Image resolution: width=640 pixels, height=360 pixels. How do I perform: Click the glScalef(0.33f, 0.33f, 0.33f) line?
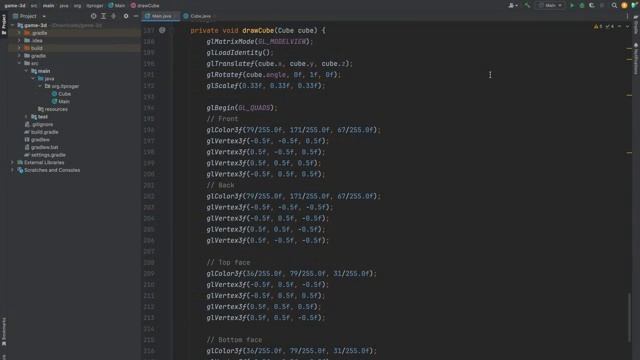click(266, 86)
